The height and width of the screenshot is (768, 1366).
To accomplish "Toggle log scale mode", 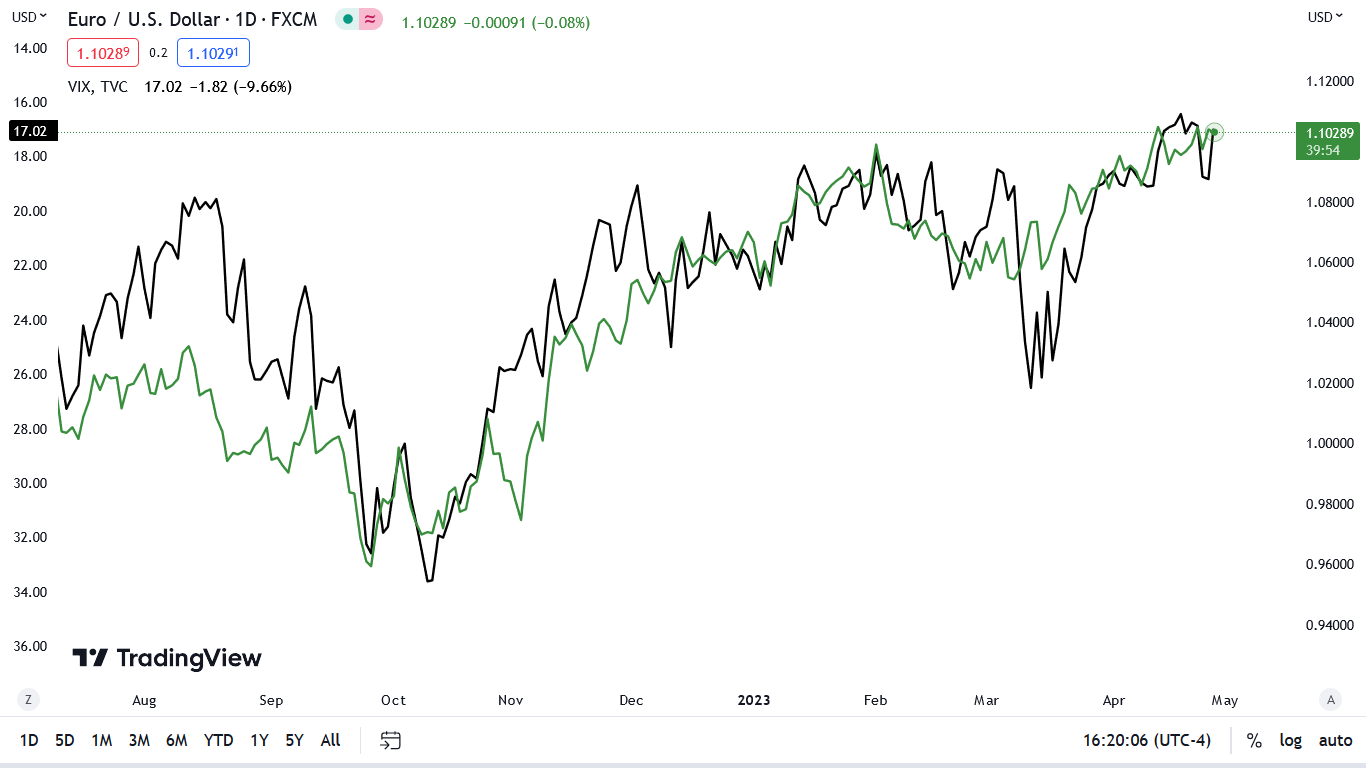I will point(1291,740).
